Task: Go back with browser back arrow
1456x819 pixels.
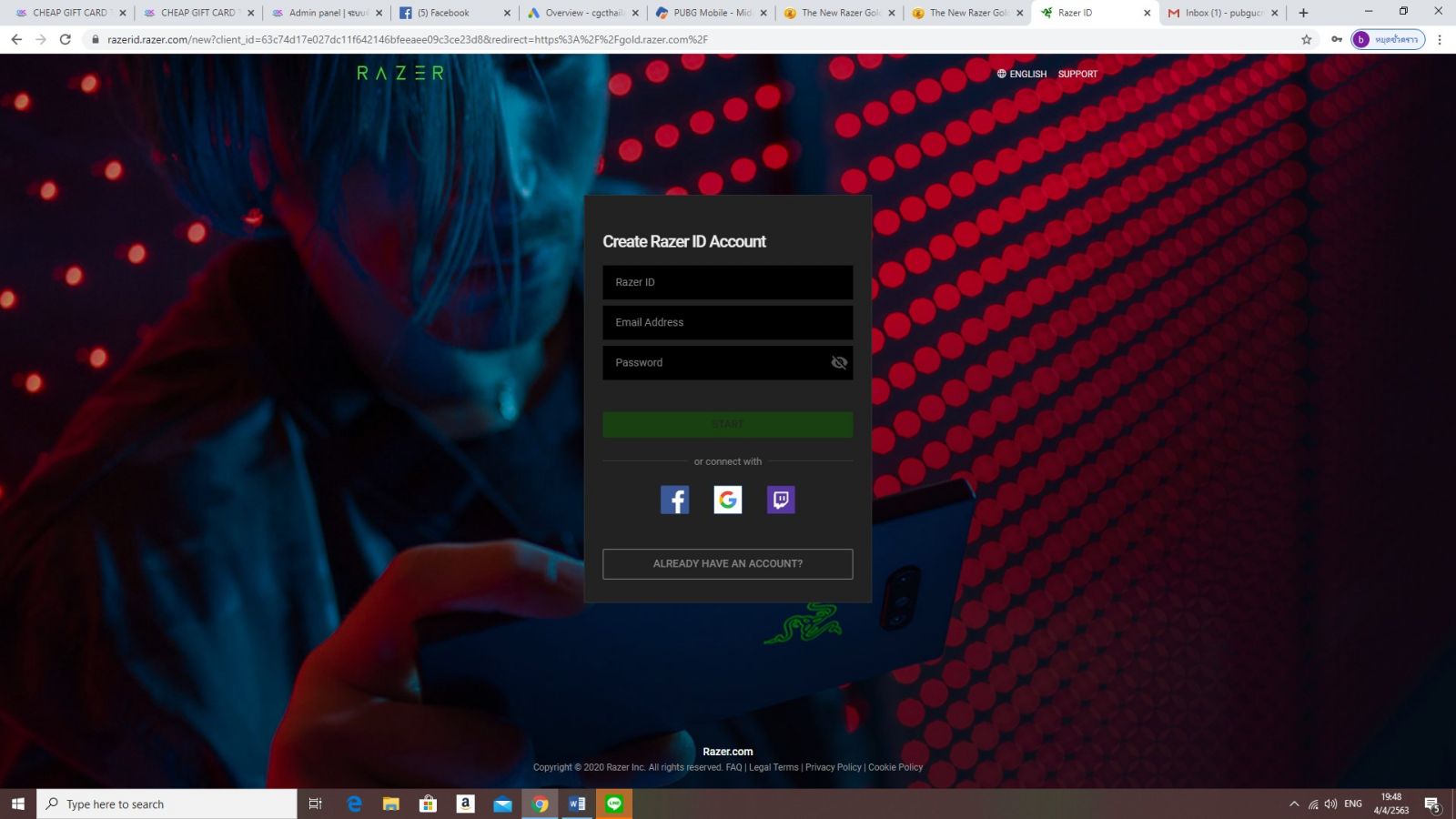Action: click(x=16, y=39)
